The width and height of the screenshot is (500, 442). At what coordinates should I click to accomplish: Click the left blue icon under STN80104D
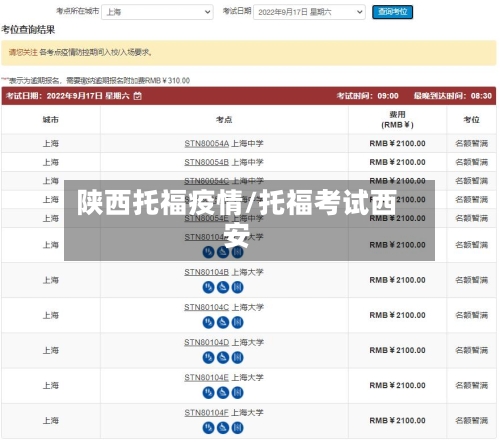click(208, 358)
